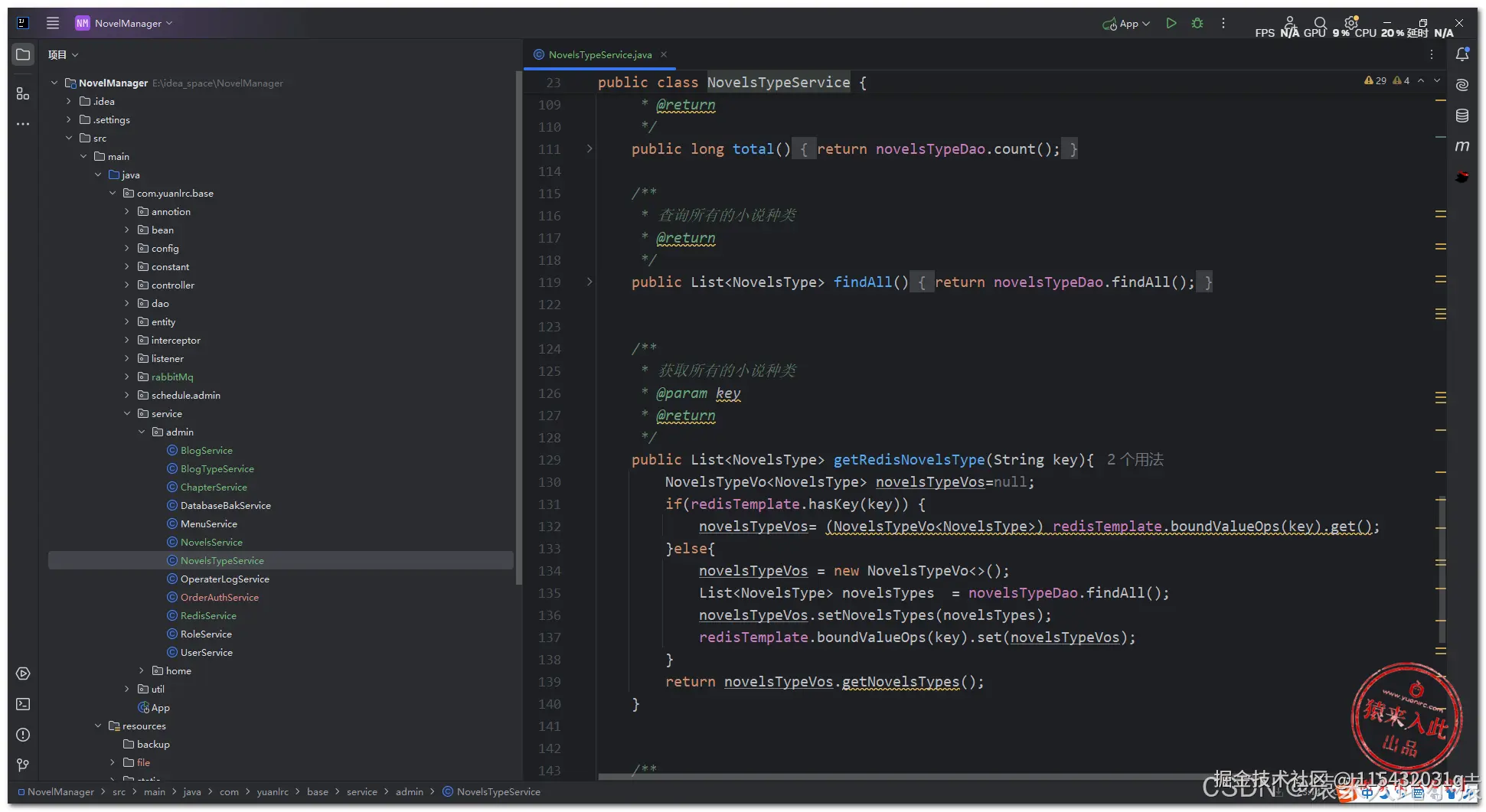Expand the folded findAll() method
The width and height of the screenshot is (1486, 812).
(x=590, y=282)
